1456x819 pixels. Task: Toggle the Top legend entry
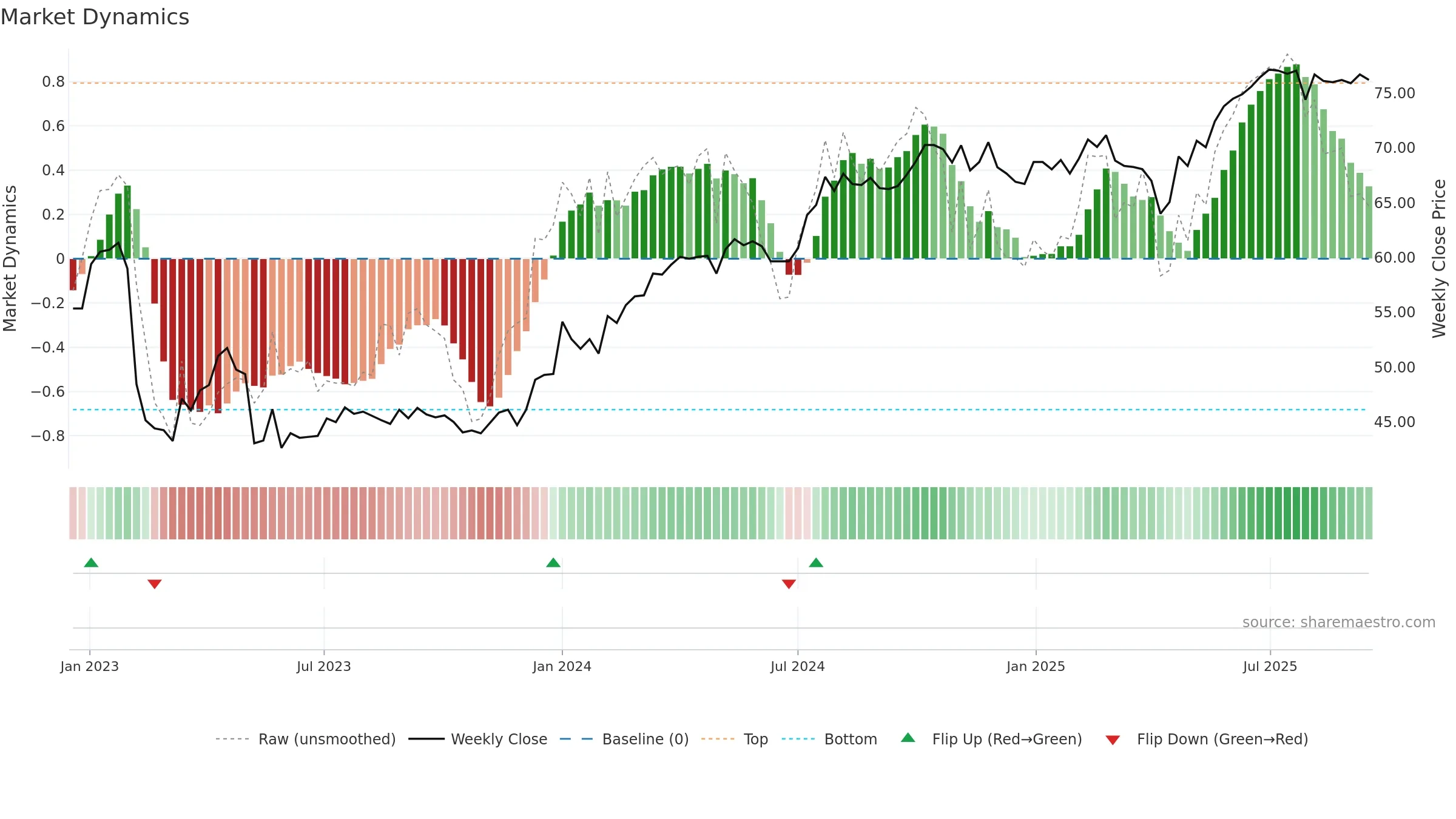pos(734,739)
